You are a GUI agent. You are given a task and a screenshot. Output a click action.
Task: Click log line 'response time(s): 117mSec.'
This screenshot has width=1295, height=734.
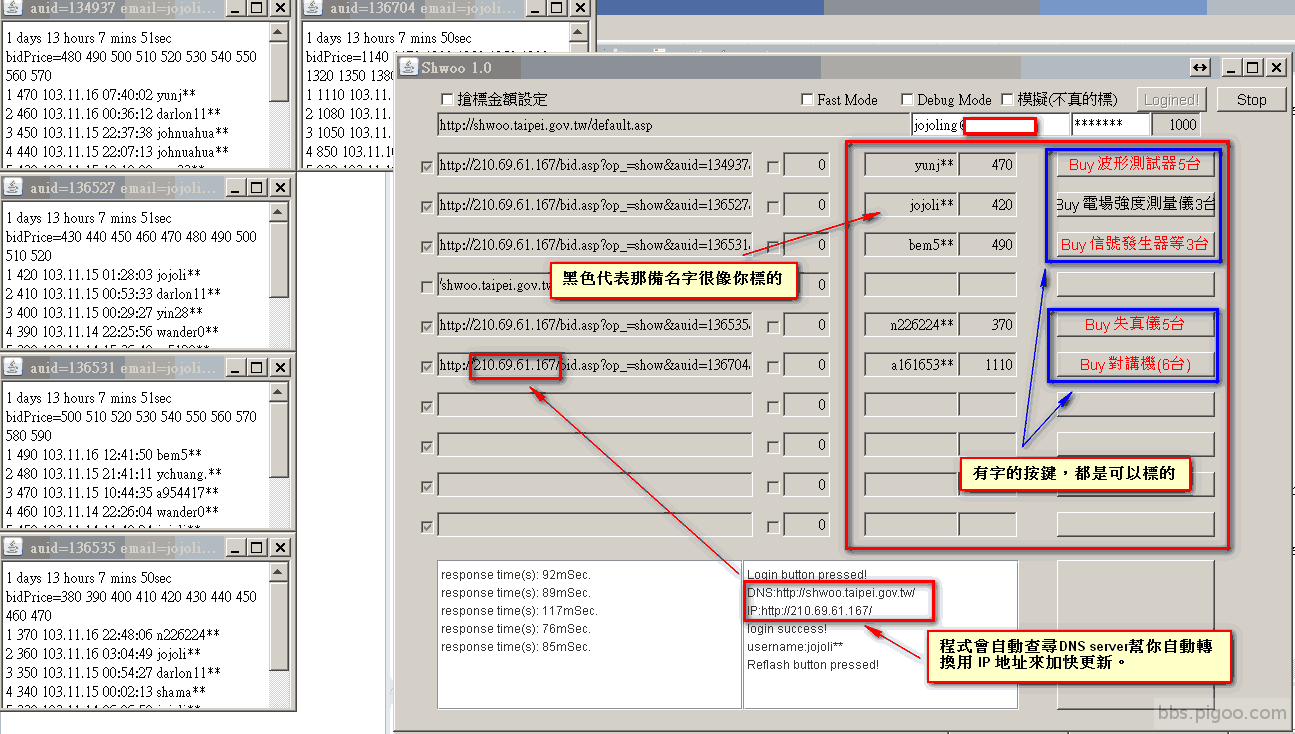click(519, 611)
